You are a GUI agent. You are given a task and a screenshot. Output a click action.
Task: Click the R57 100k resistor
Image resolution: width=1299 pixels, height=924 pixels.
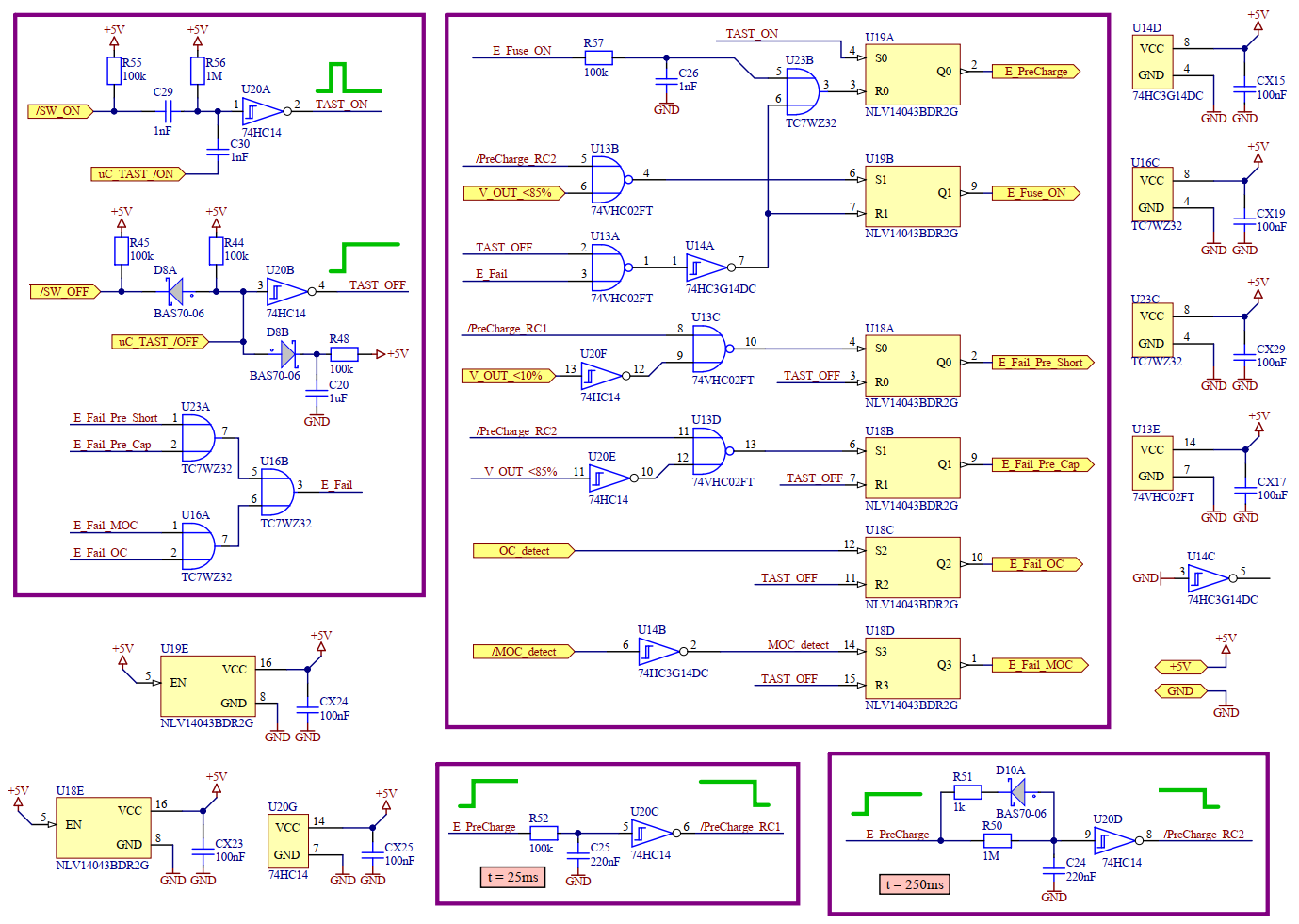click(x=598, y=57)
